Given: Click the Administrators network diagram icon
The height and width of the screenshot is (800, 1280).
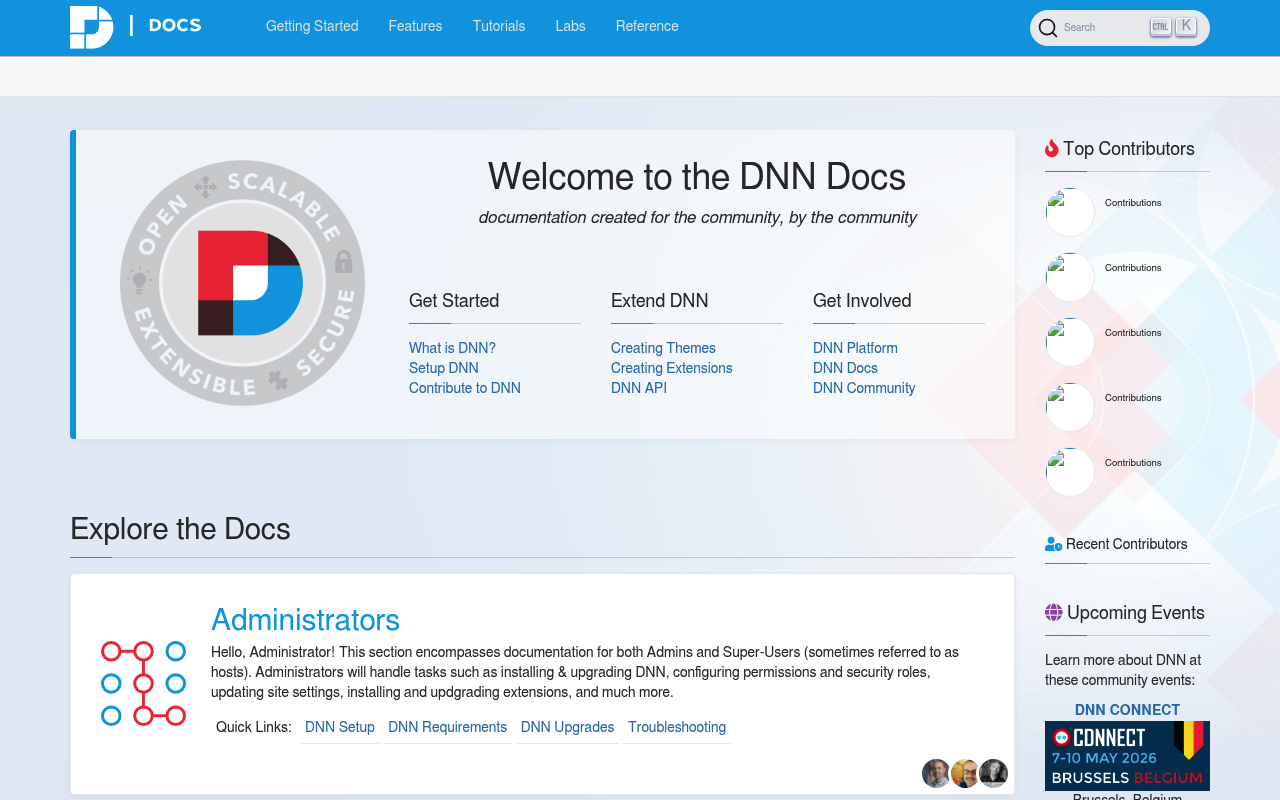Looking at the screenshot, I should (143, 683).
